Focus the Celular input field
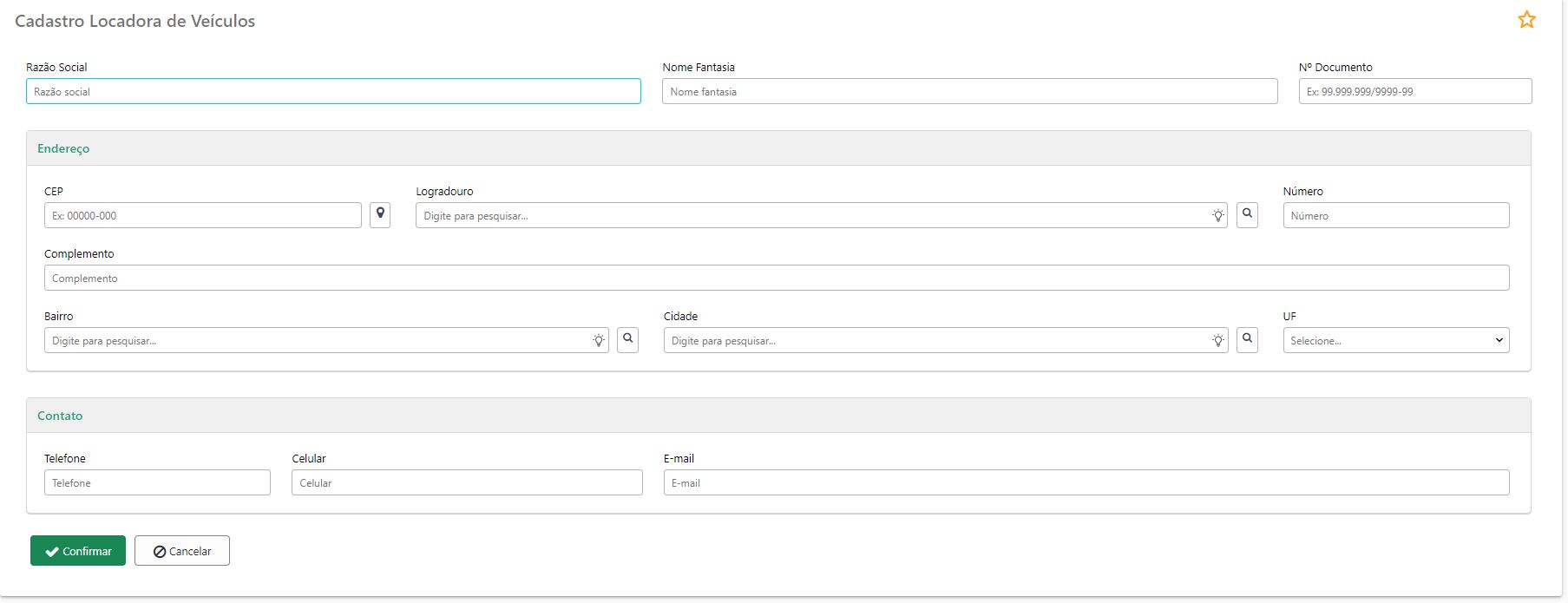The image size is (1568, 603). tap(467, 482)
